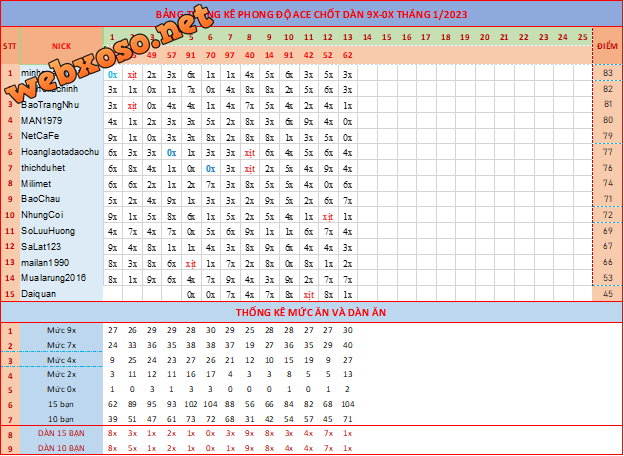The width and height of the screenshot is (624, 456).
Task: Click score 80 in MAN1979's row
Action: click(x=608, y=120)
